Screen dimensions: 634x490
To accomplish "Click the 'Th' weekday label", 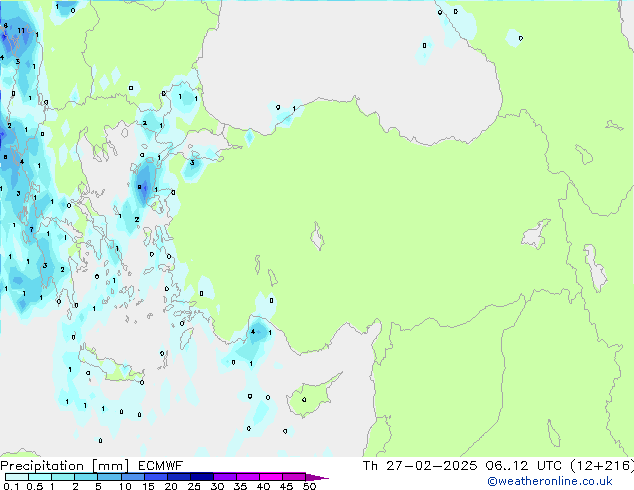I will point(370,466).
